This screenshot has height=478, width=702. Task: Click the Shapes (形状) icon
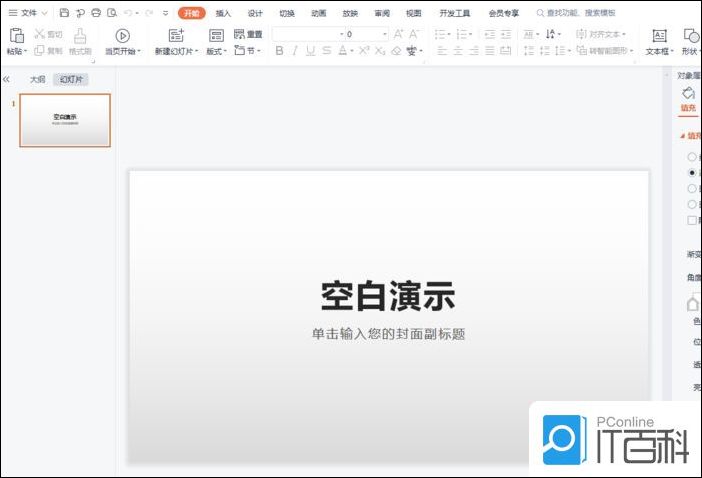[691, 35]
